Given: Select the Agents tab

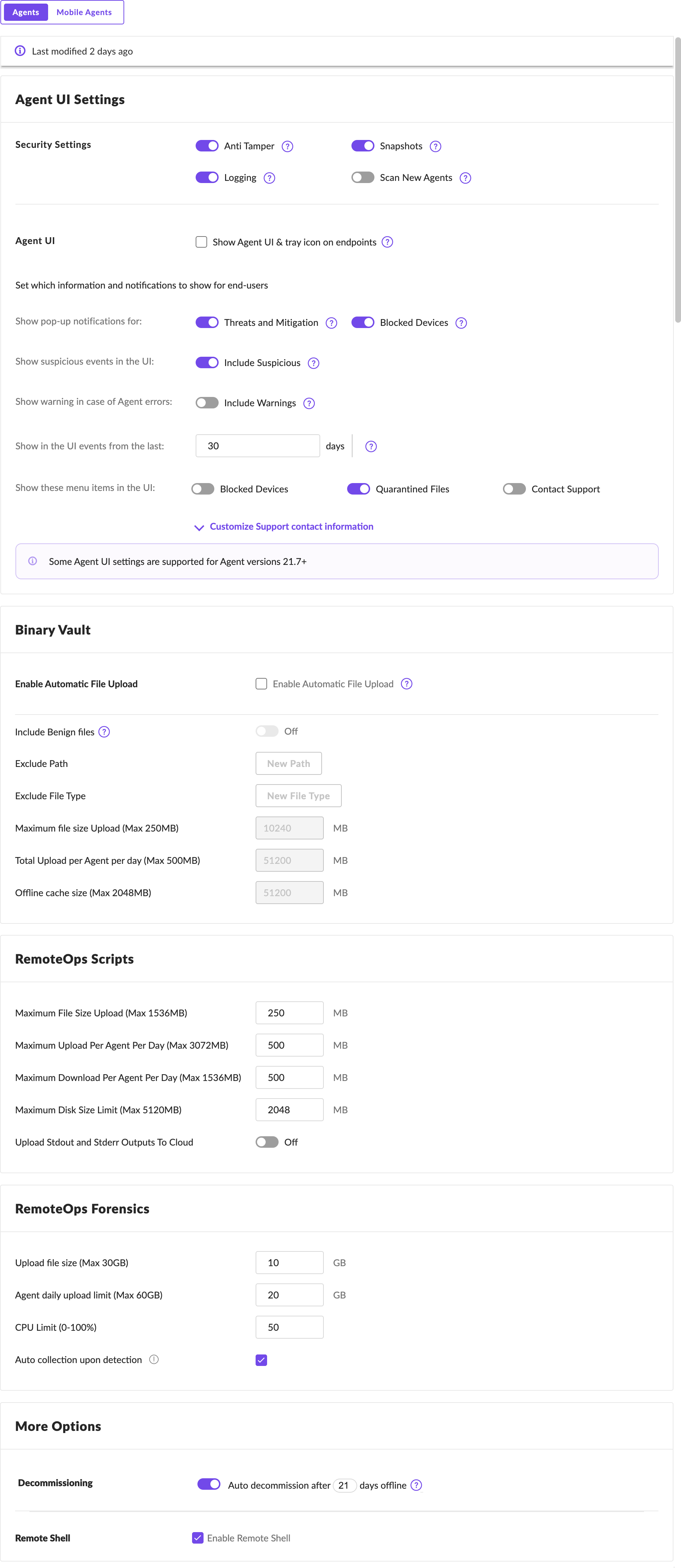Looking at the screenshot, I should click(x=25, y=12).
